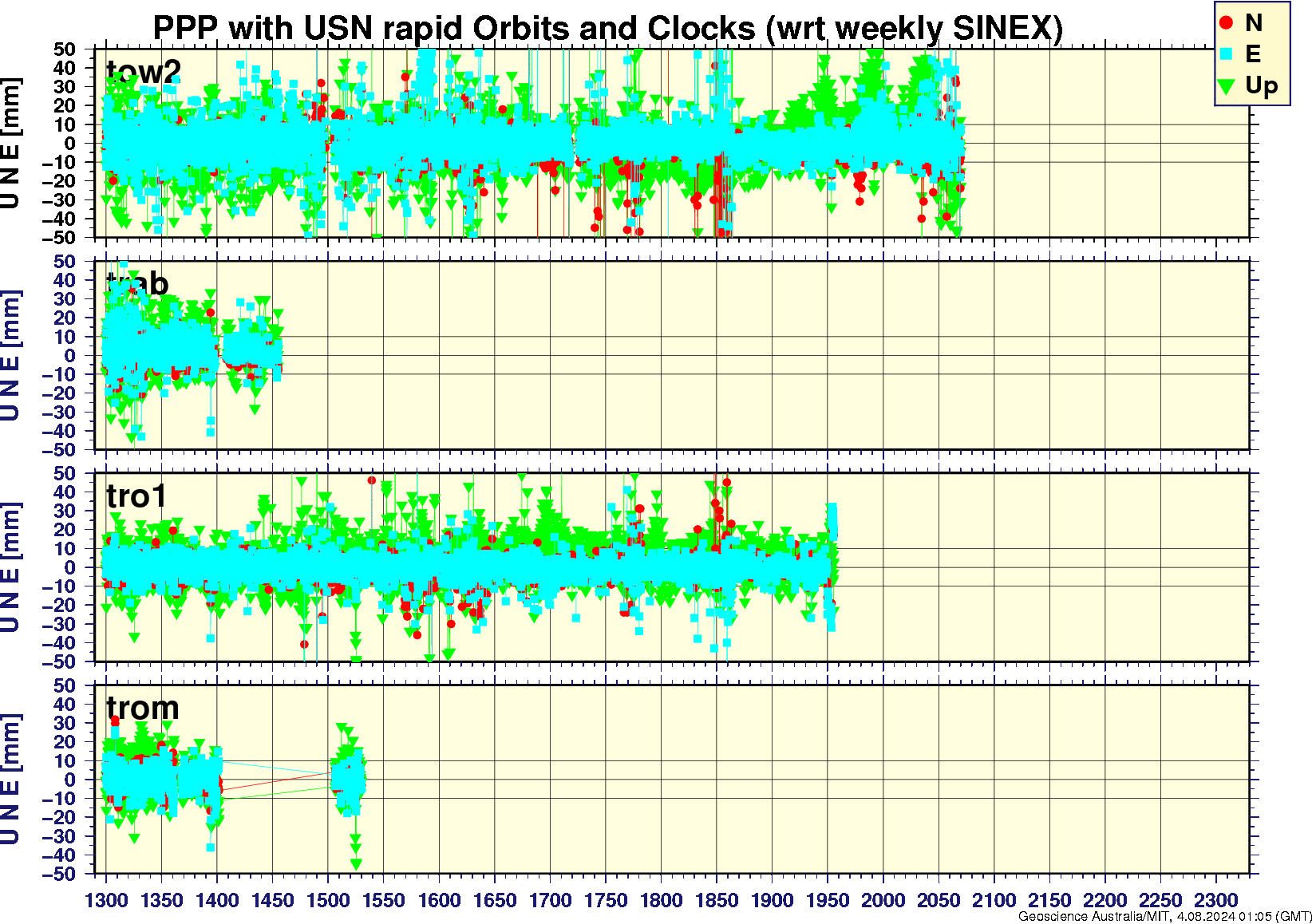The image size is (1312, 924).
Task: Click the '0' y-axis tick of the tow2 panel
Action: pyautogui.click(x=71, y=144)
